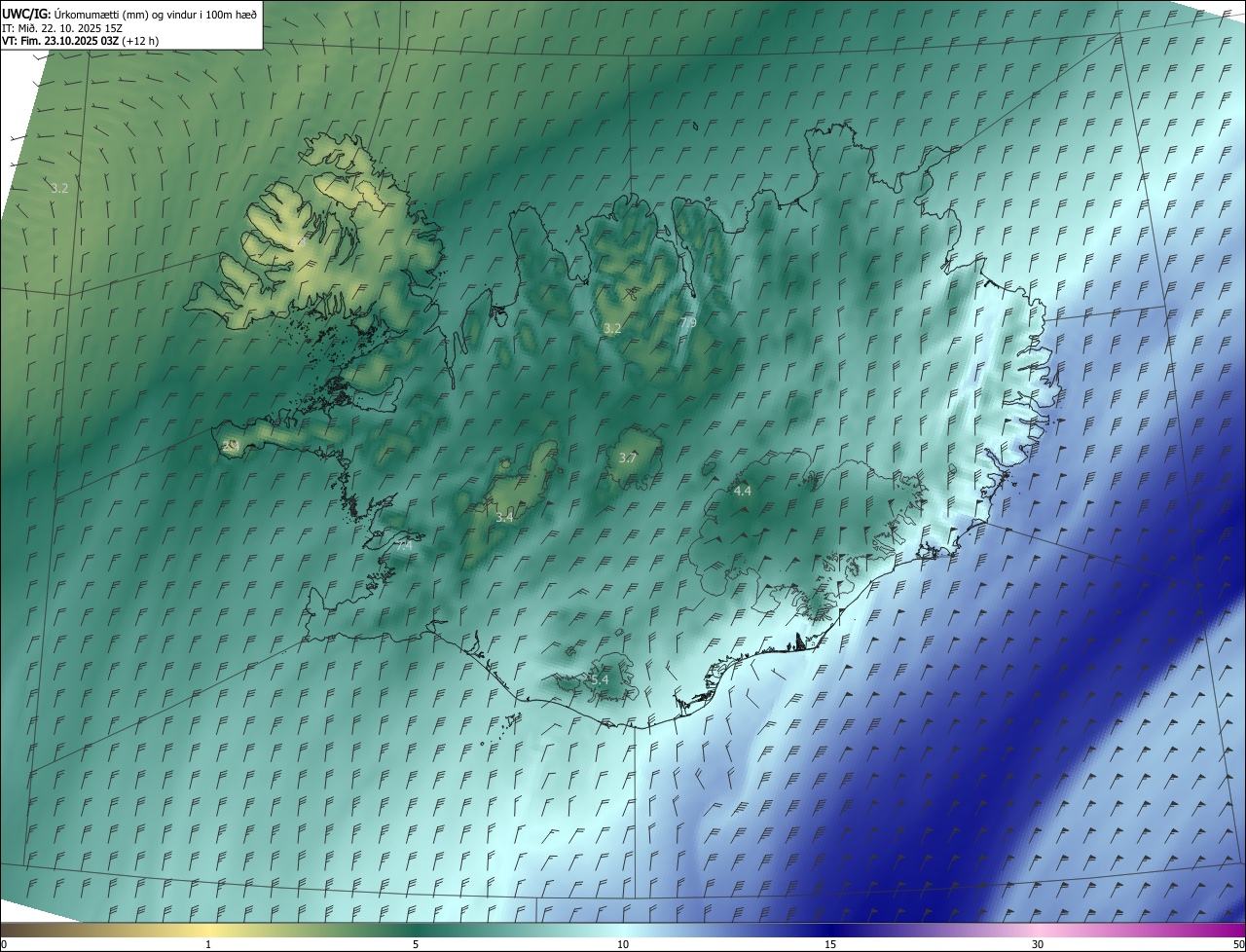Click the 7.4 value in west Iceland
This screenshot has width=1246, height=952.
coord(404,546)
